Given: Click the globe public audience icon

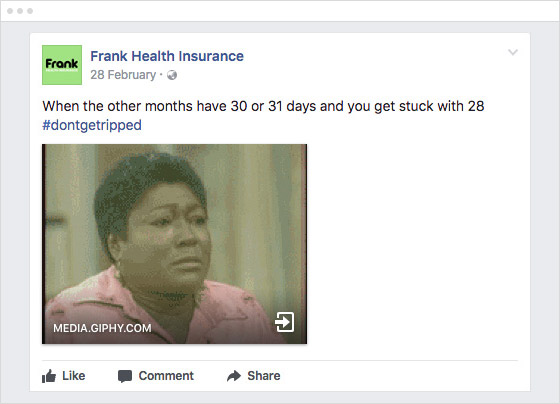Looking at the screenshot, I should point(172,75).
